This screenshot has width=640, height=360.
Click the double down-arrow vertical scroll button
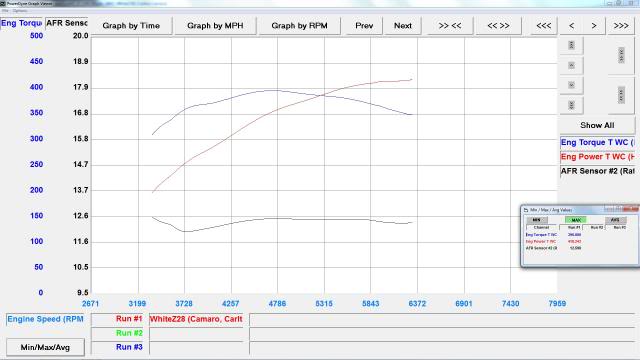click(x=571, y=105)
